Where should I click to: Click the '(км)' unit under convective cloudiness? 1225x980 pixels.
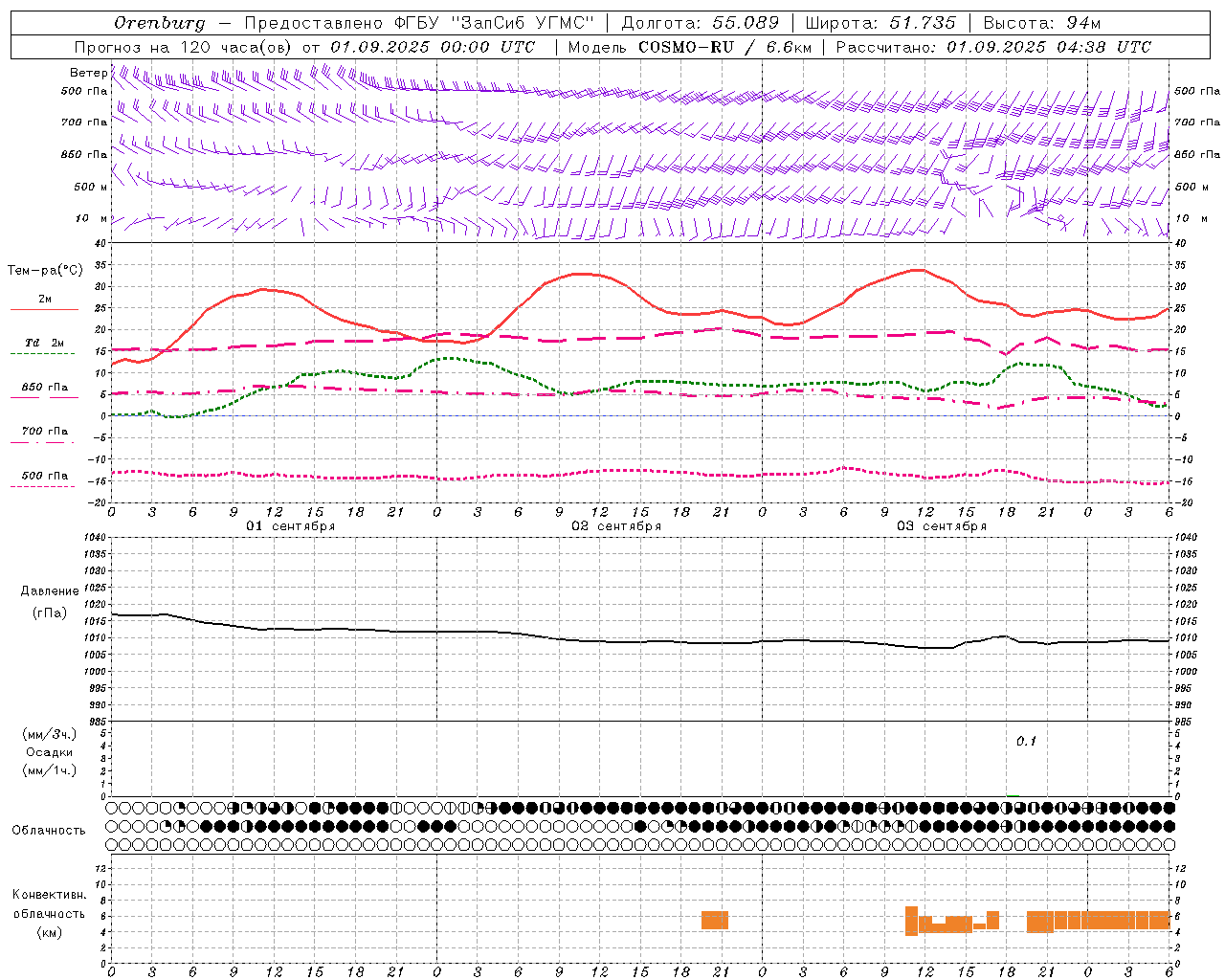coord(50,932)
